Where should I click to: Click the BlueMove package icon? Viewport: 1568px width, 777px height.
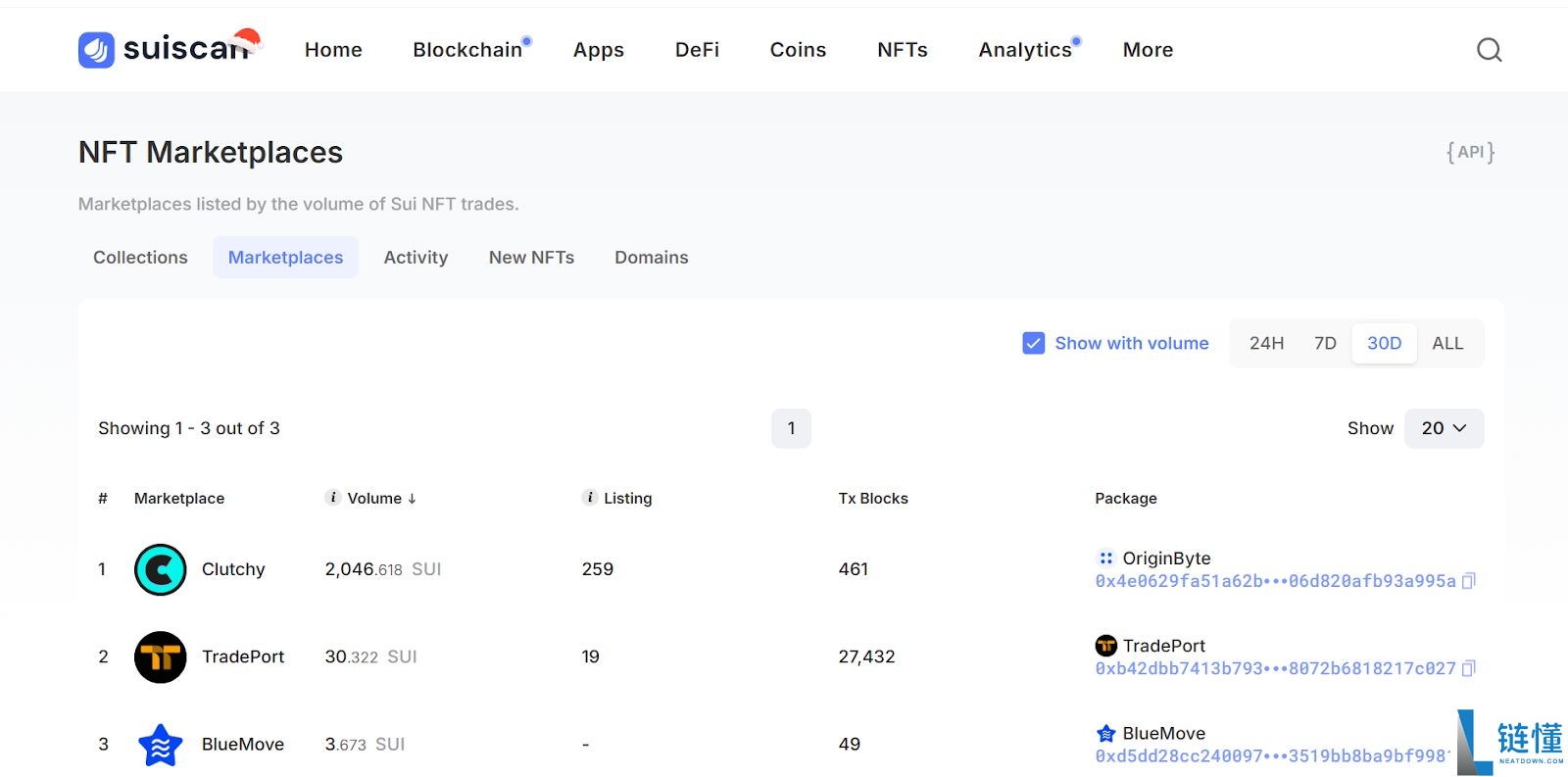point(1105,733)
